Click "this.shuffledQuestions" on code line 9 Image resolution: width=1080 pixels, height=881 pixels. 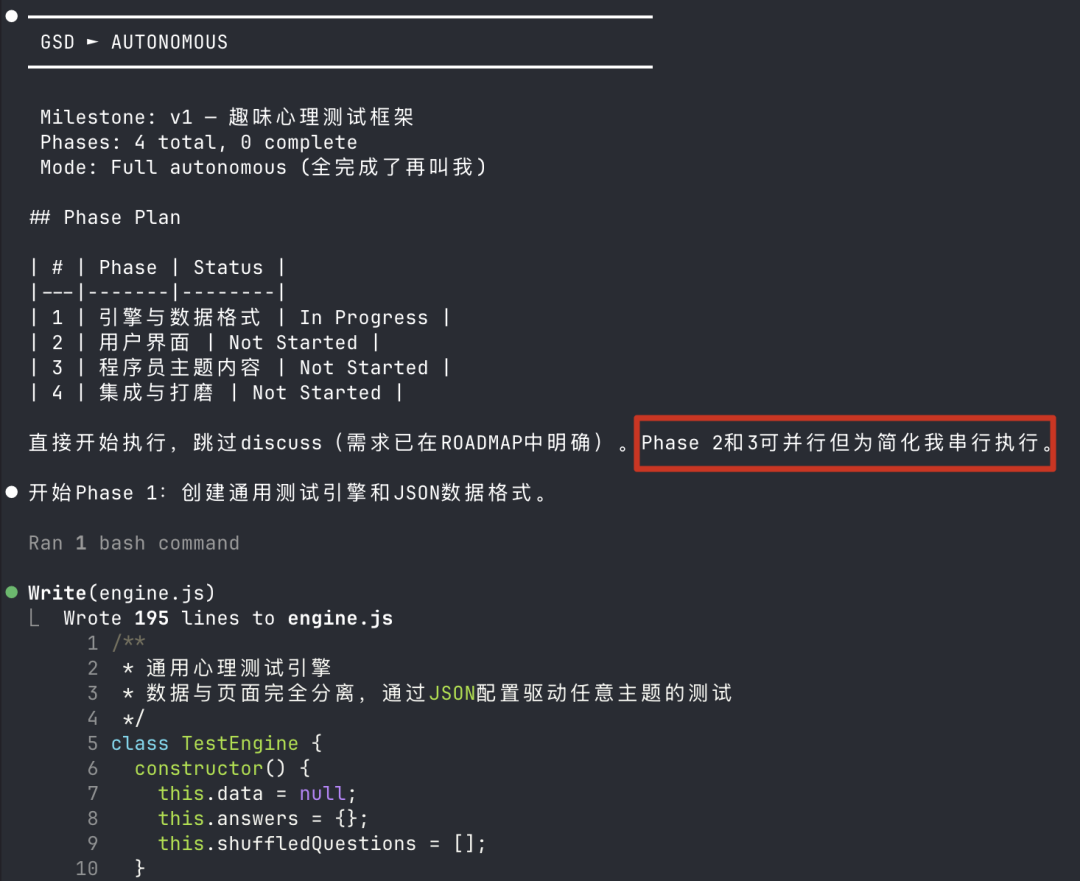[x=288, y=843]
